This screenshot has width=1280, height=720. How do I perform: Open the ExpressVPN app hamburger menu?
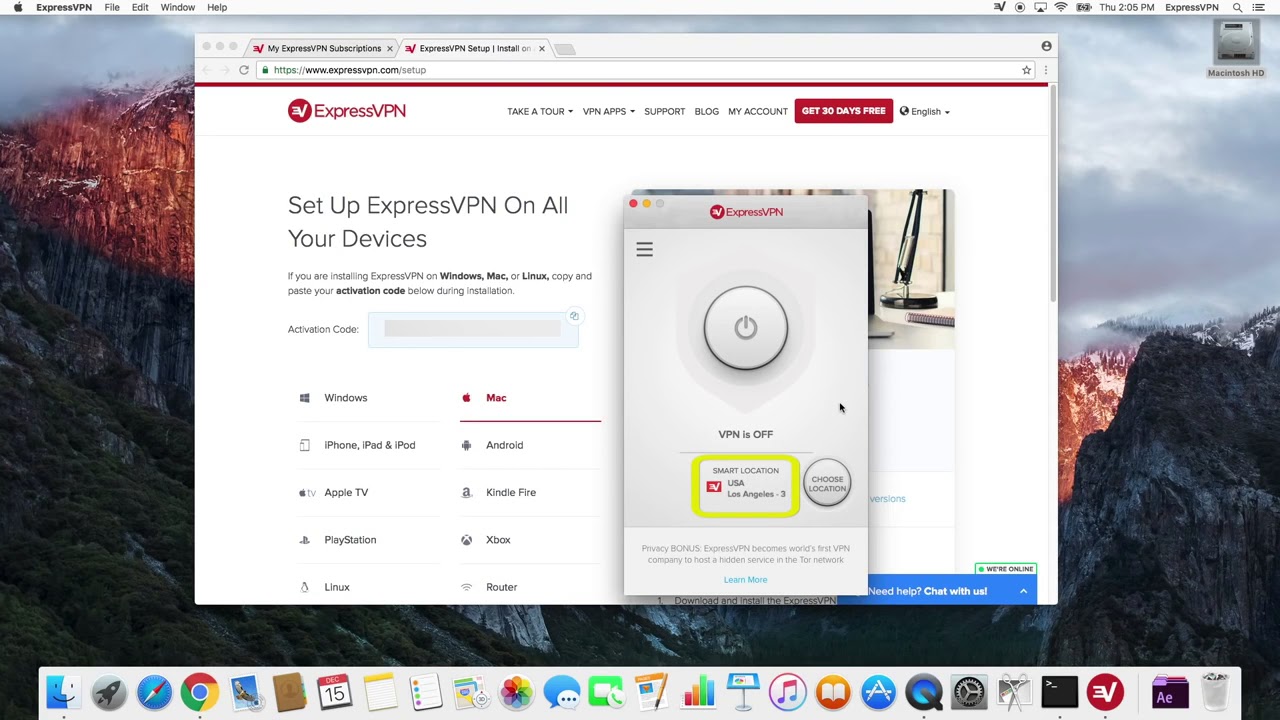pyautogui.click(x=644, y=250)
